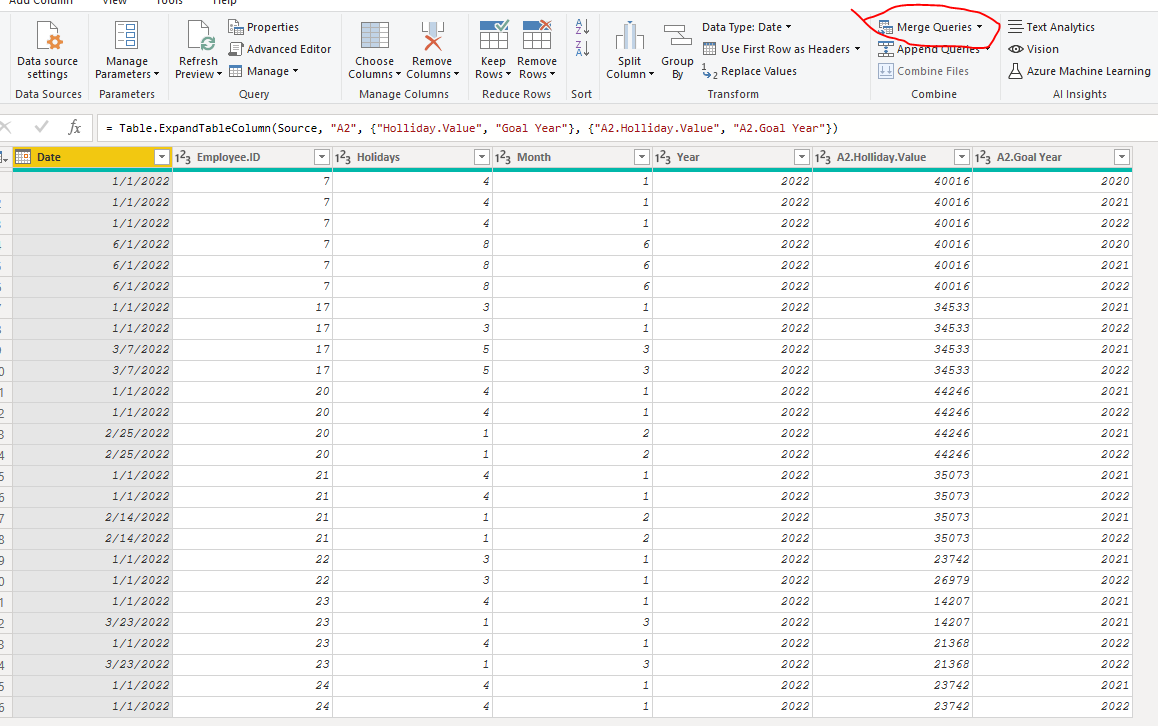The height and width of the screenshot is (726, 1158).
Task: Click Employee.ID column type icon
Action: pos(182,157)
